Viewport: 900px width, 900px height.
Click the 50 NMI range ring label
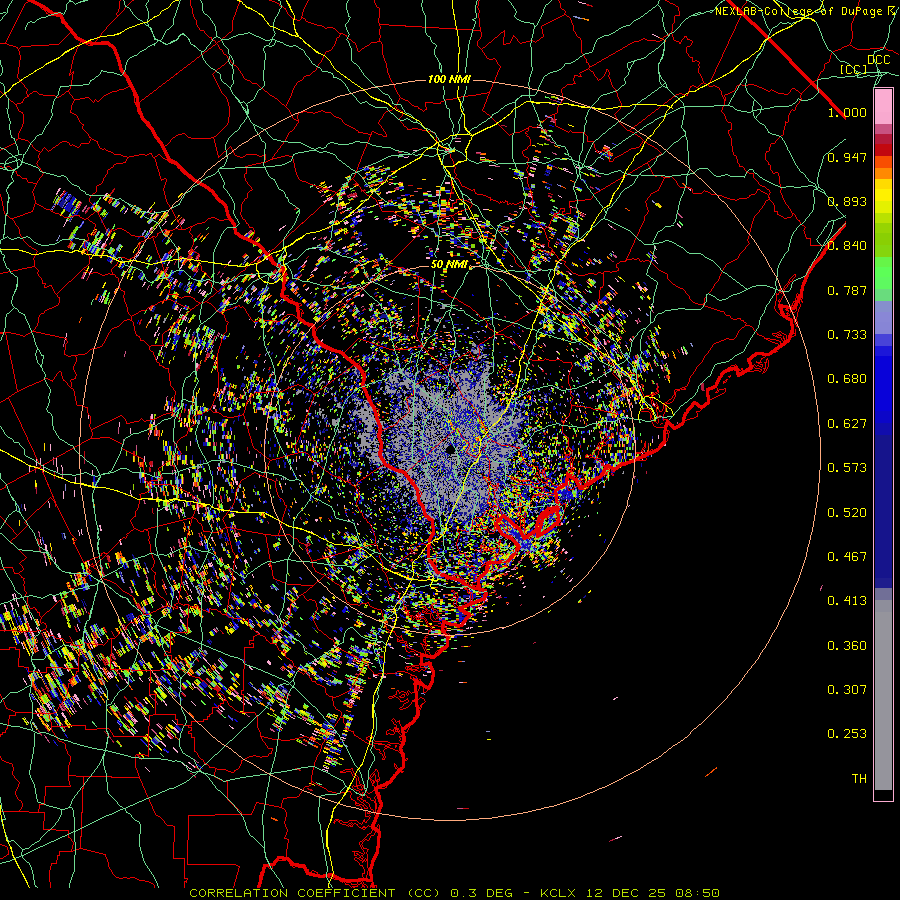pos(449,265)
